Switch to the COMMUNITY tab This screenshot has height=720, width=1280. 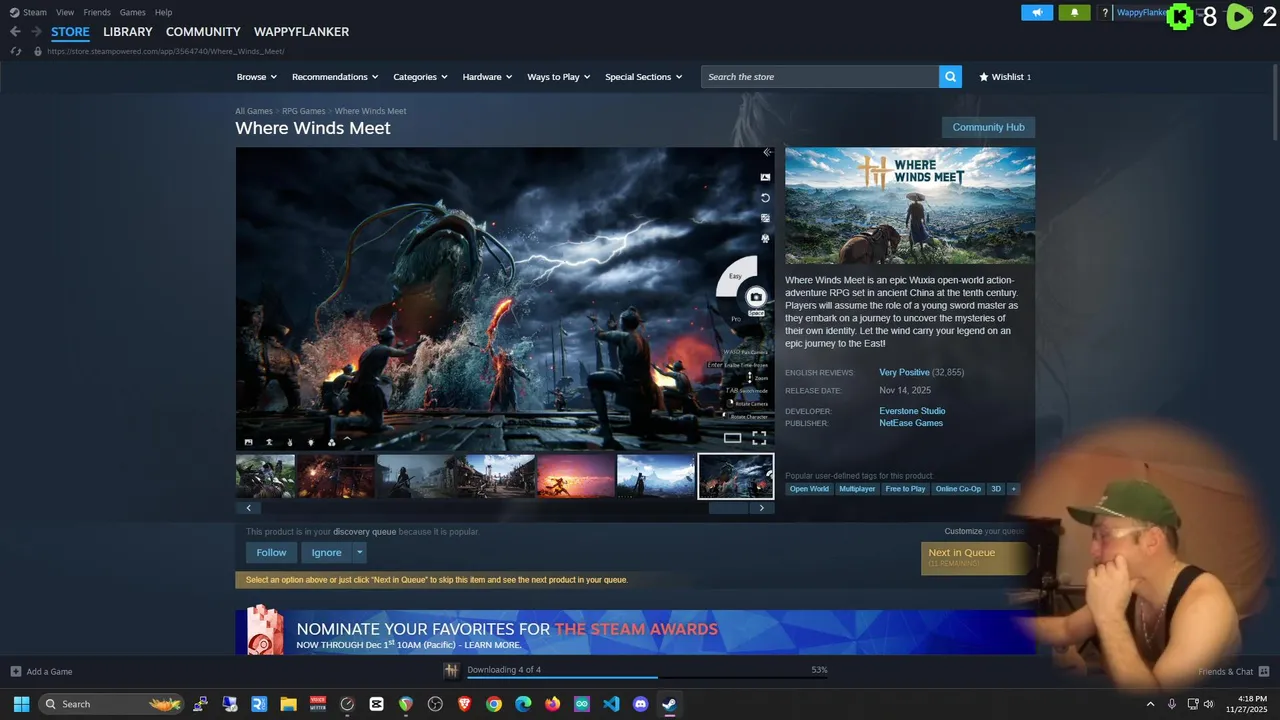[x=203, y=32]
